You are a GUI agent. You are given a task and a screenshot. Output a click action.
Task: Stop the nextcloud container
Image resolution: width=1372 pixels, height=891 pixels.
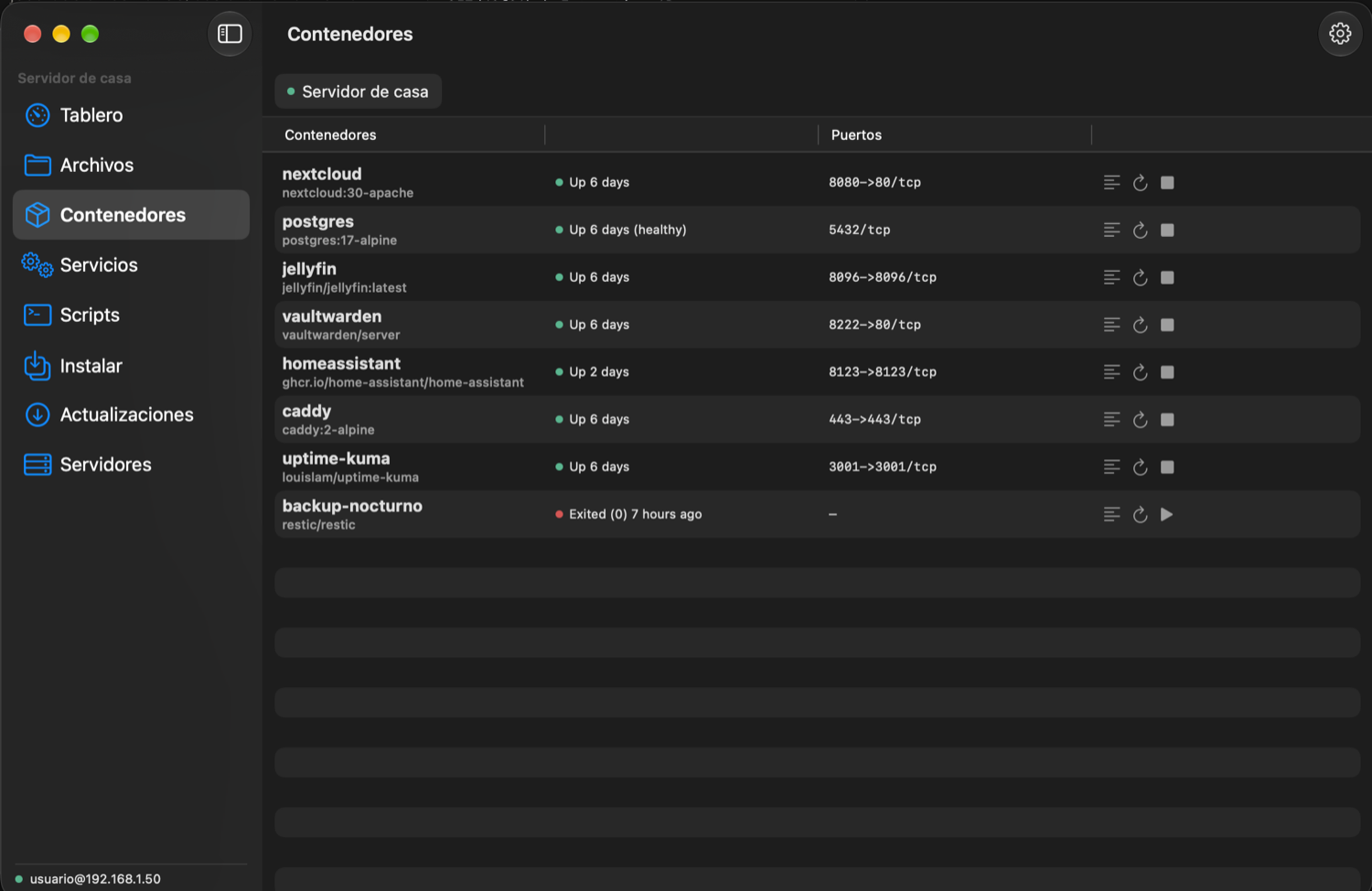point(1167,182)
